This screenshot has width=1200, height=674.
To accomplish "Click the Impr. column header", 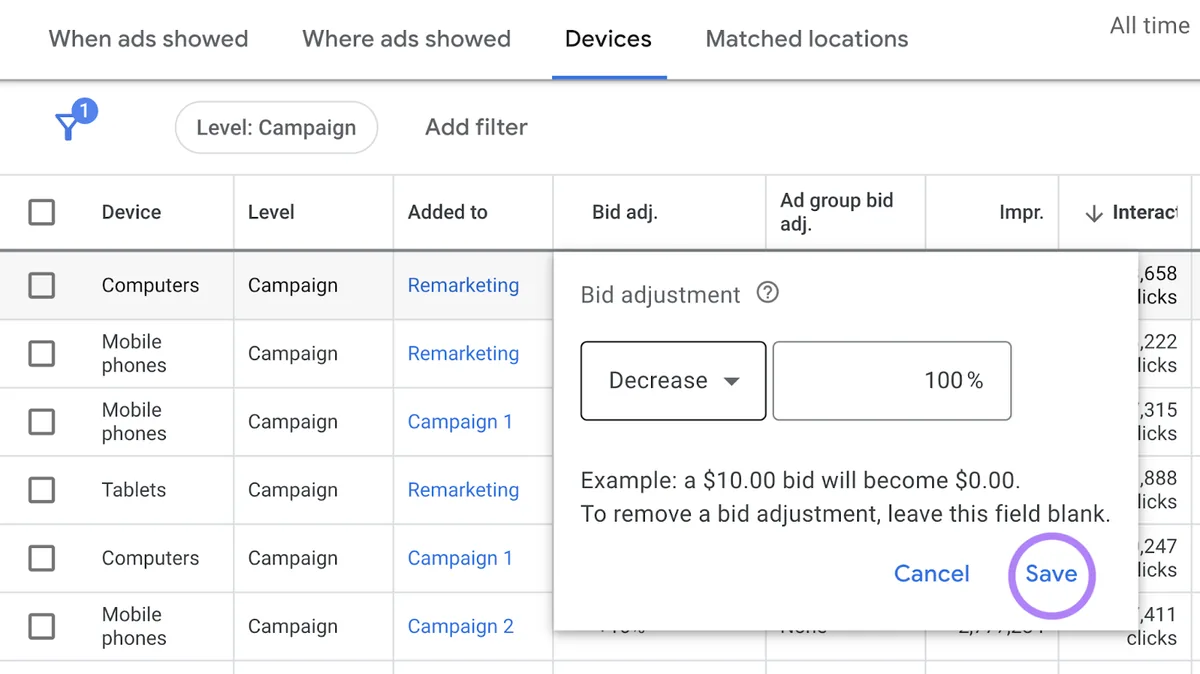I will pos(1021,212).
